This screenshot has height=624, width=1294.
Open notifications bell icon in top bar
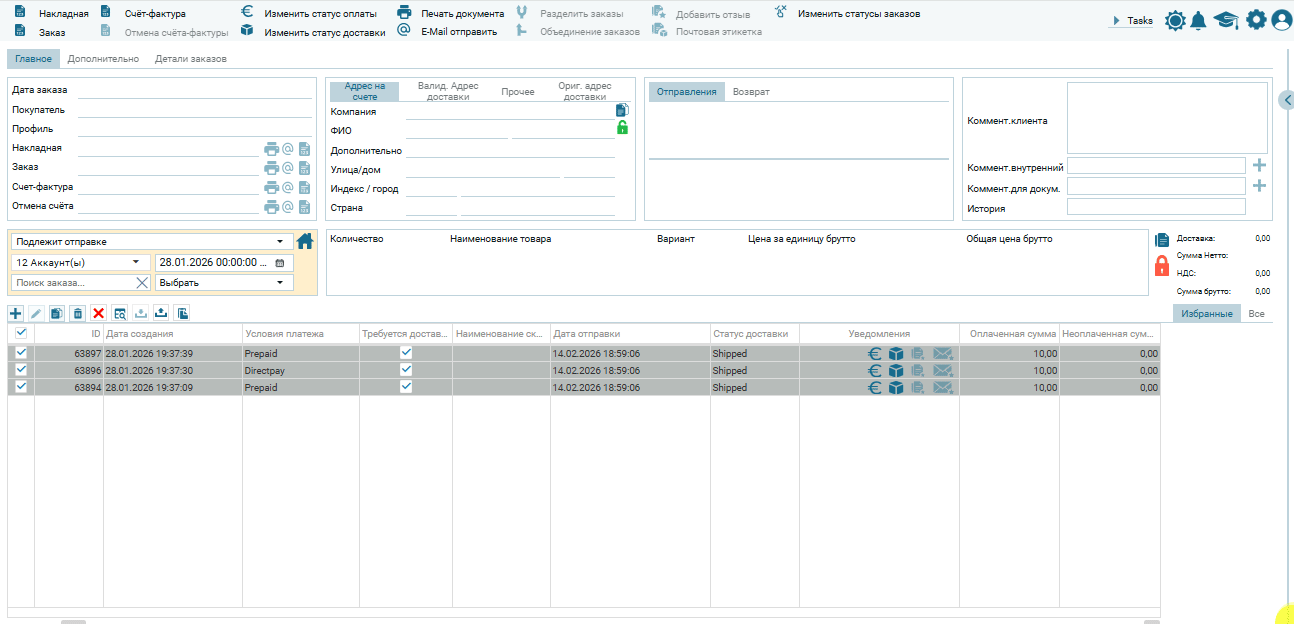(1198, 20)
